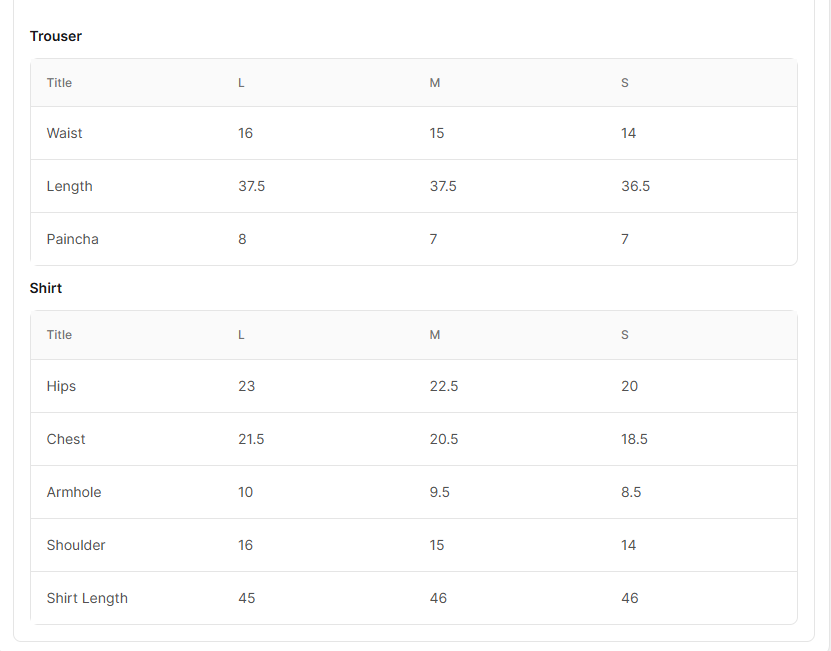Click the Trouser table heading

(56, 36)
